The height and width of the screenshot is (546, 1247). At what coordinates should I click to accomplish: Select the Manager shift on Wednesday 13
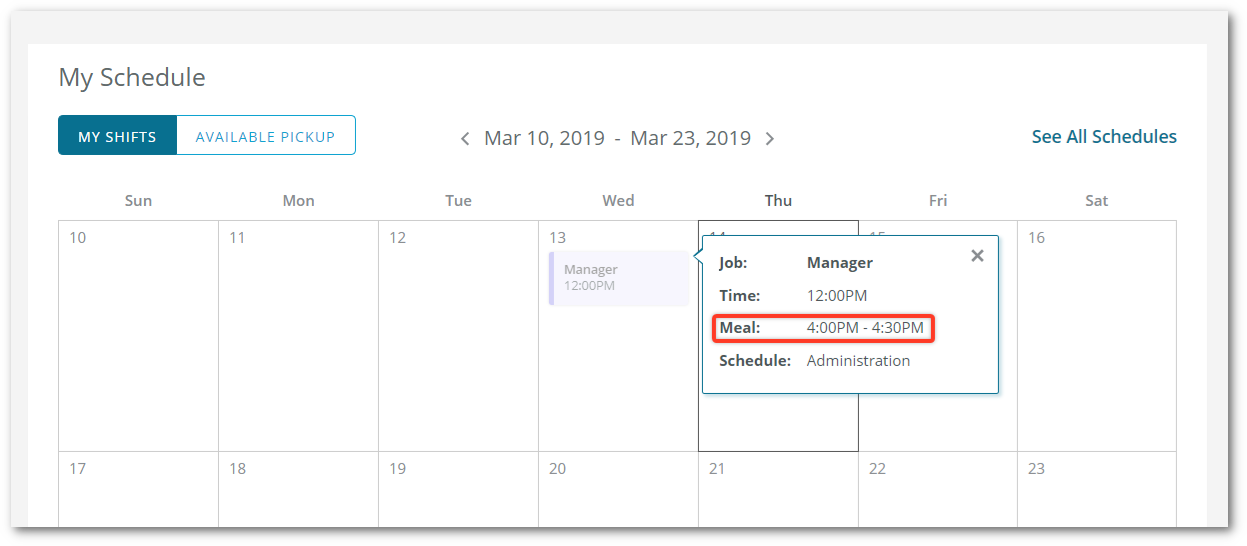[619, 278]
